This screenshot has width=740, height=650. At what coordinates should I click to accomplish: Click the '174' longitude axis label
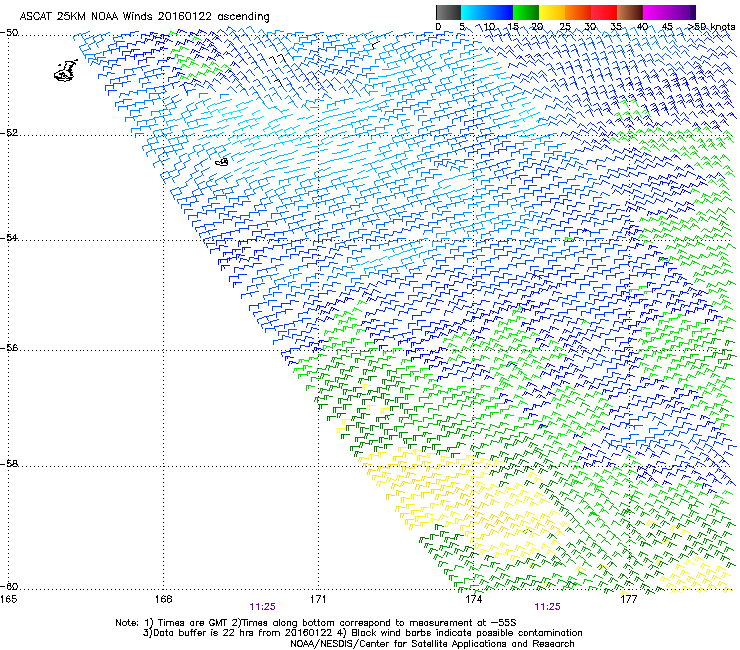click(x=473, y=599)
